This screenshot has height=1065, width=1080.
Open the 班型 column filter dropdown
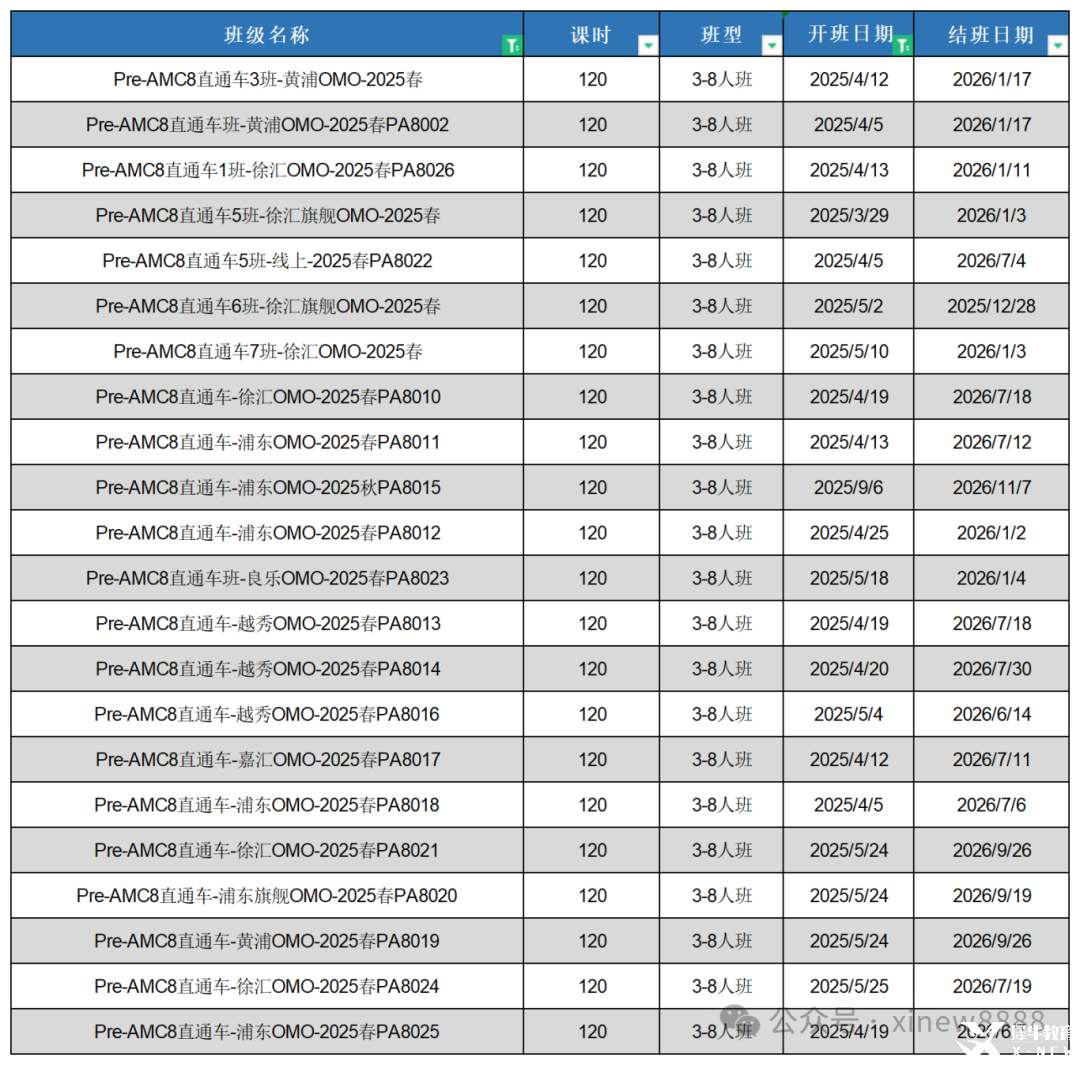[x=771, y=45]
